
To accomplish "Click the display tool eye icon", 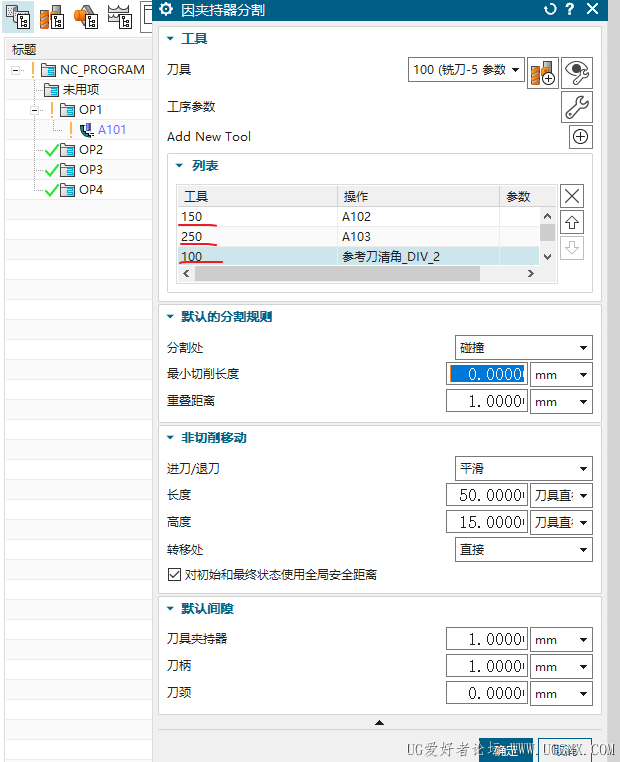I will click(577, 73).
